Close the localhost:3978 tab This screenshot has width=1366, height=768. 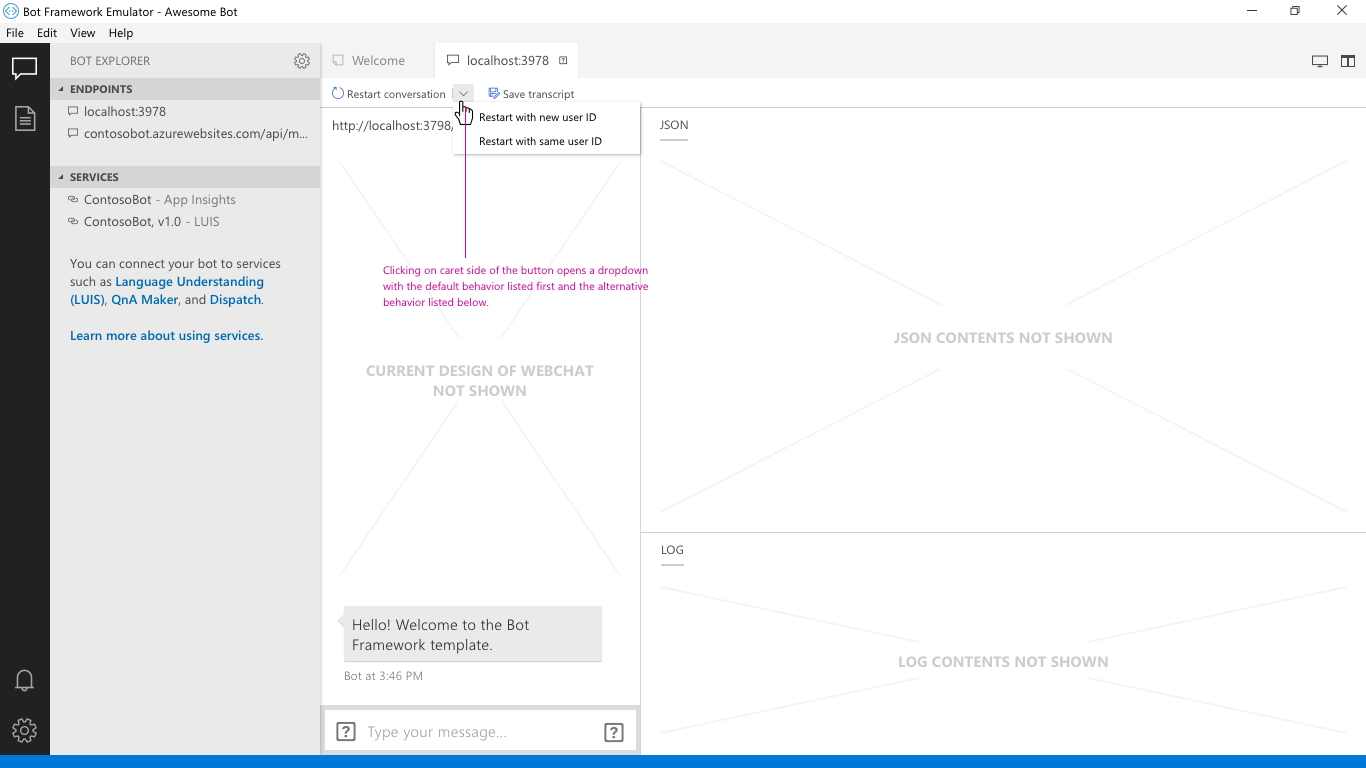[563, 60]
